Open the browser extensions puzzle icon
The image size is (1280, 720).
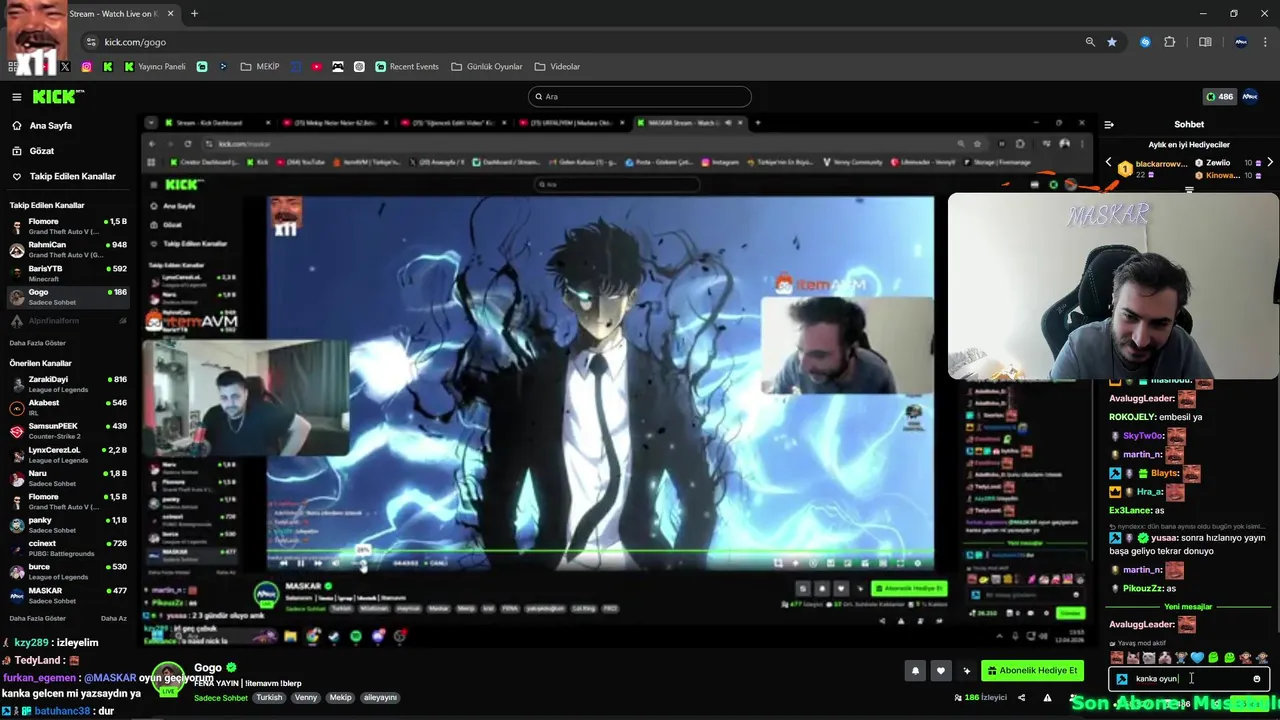coord(1170,42)
